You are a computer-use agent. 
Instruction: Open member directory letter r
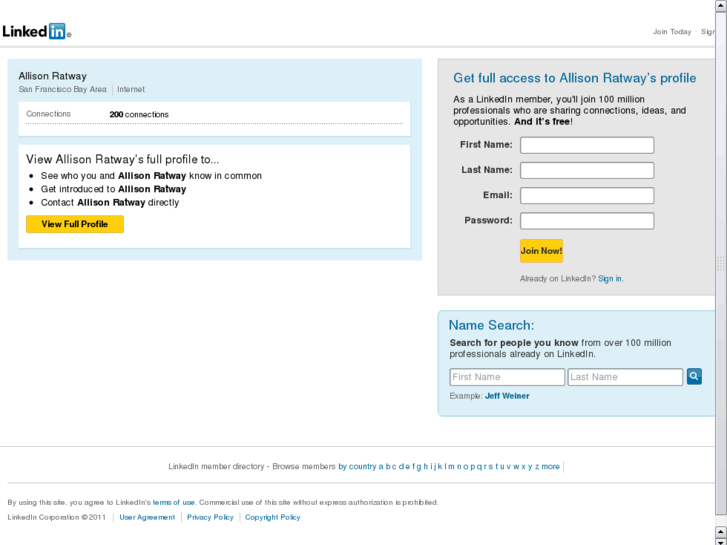tap(485, 467)
